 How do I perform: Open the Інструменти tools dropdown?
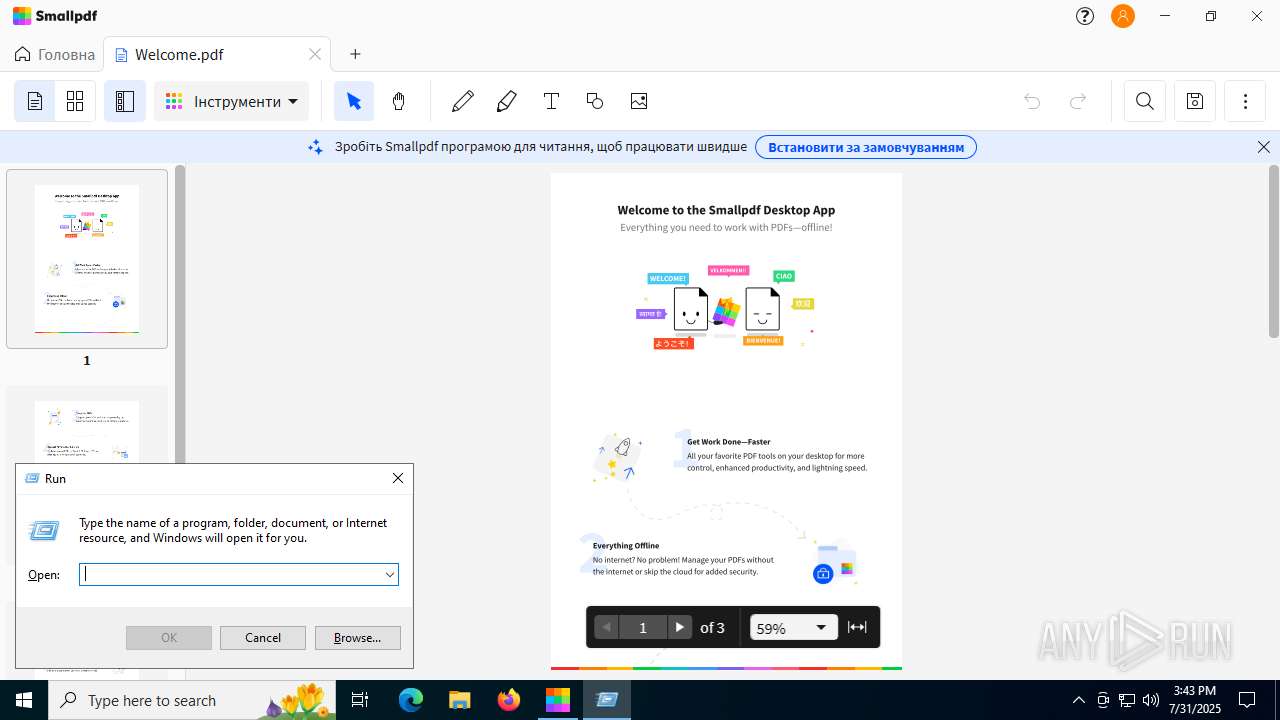pyautogui.click(x=231, y=101)
